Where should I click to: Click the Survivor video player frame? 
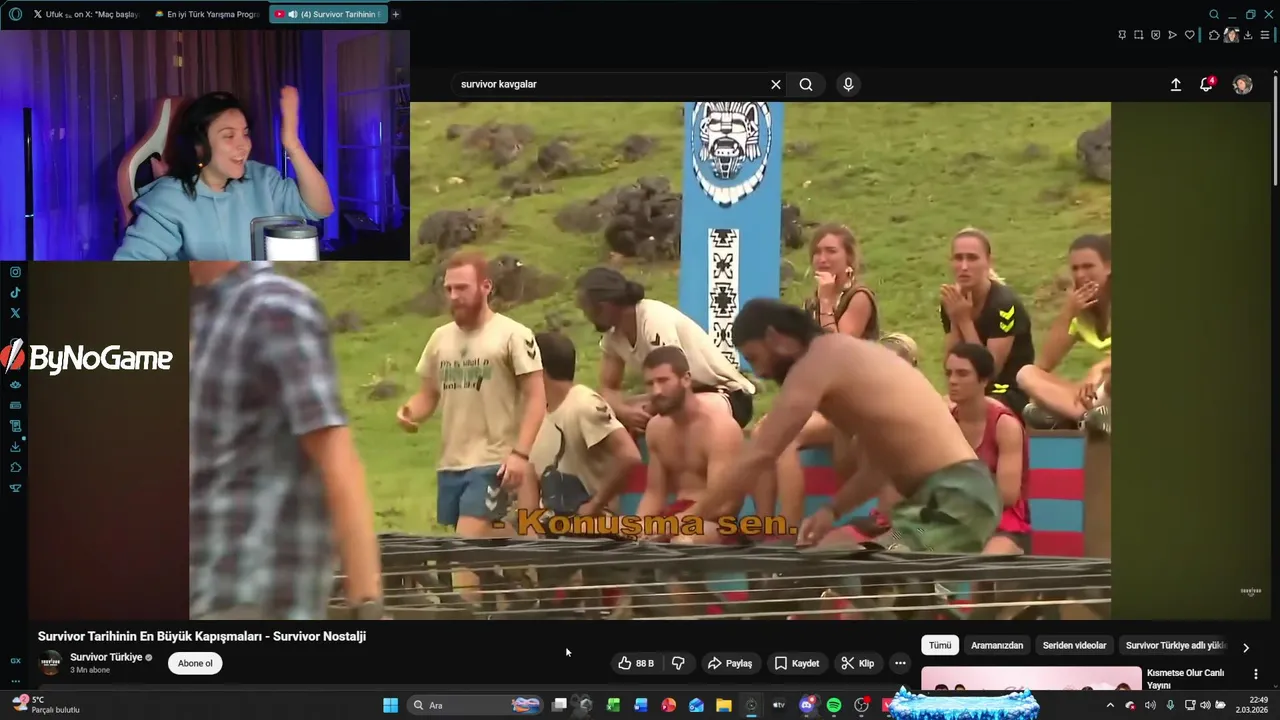point(650,360)
